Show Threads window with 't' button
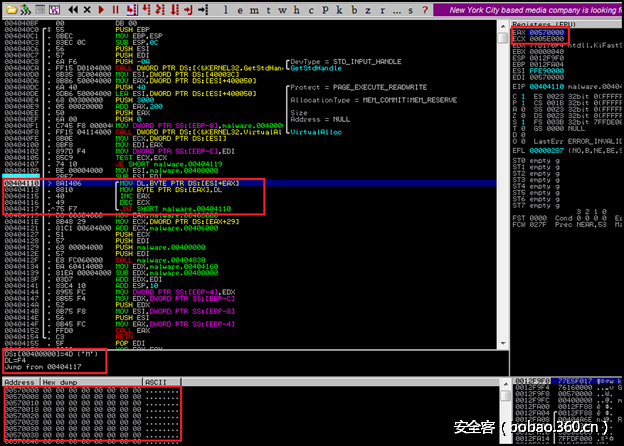Image resolution: width=624 pixels, height=446 pixels. coord(268,10)
